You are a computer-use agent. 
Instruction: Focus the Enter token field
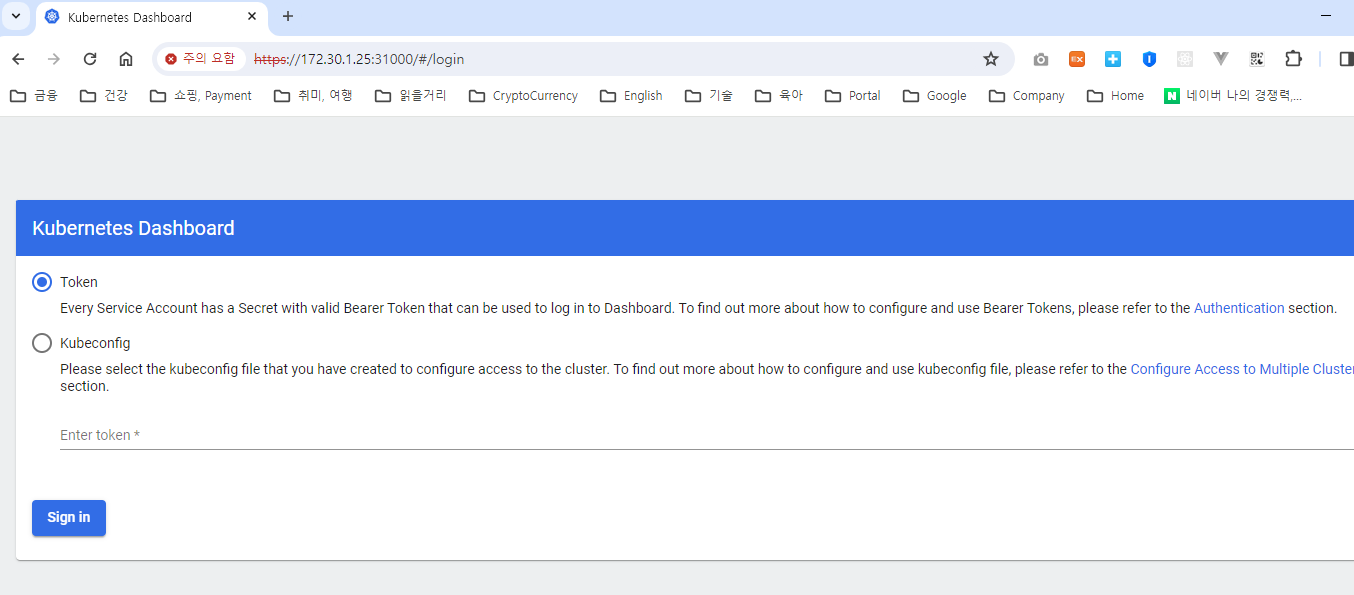707,435
